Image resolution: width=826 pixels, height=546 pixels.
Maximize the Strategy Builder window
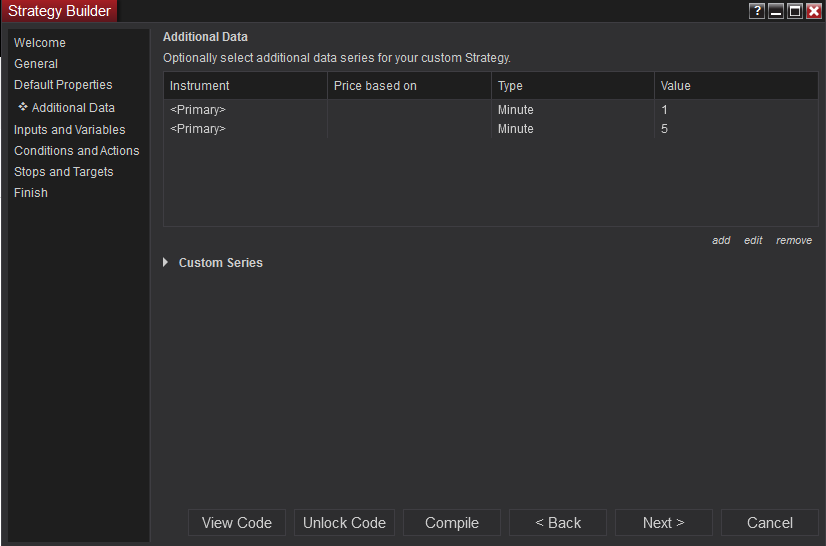(x=795, y=11)
